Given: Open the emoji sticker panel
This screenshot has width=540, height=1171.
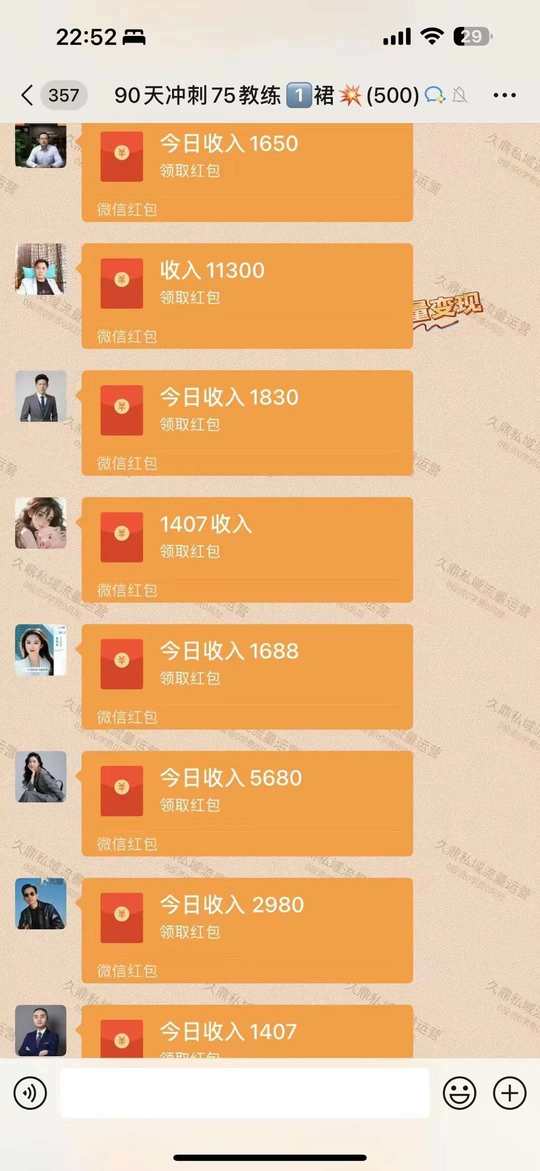Looking at the screenshot, I should click(459, 1093).
